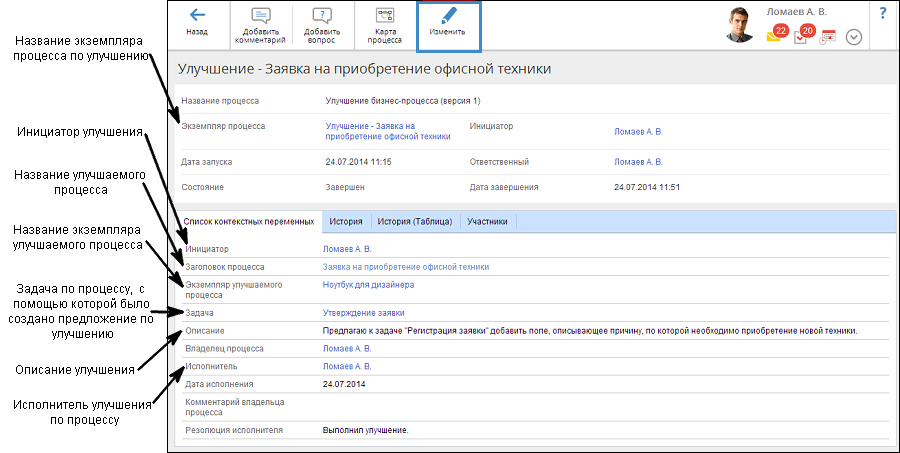Click the blue question mark help icon
The height and width of the screenshot is (453, 900).
883,13
